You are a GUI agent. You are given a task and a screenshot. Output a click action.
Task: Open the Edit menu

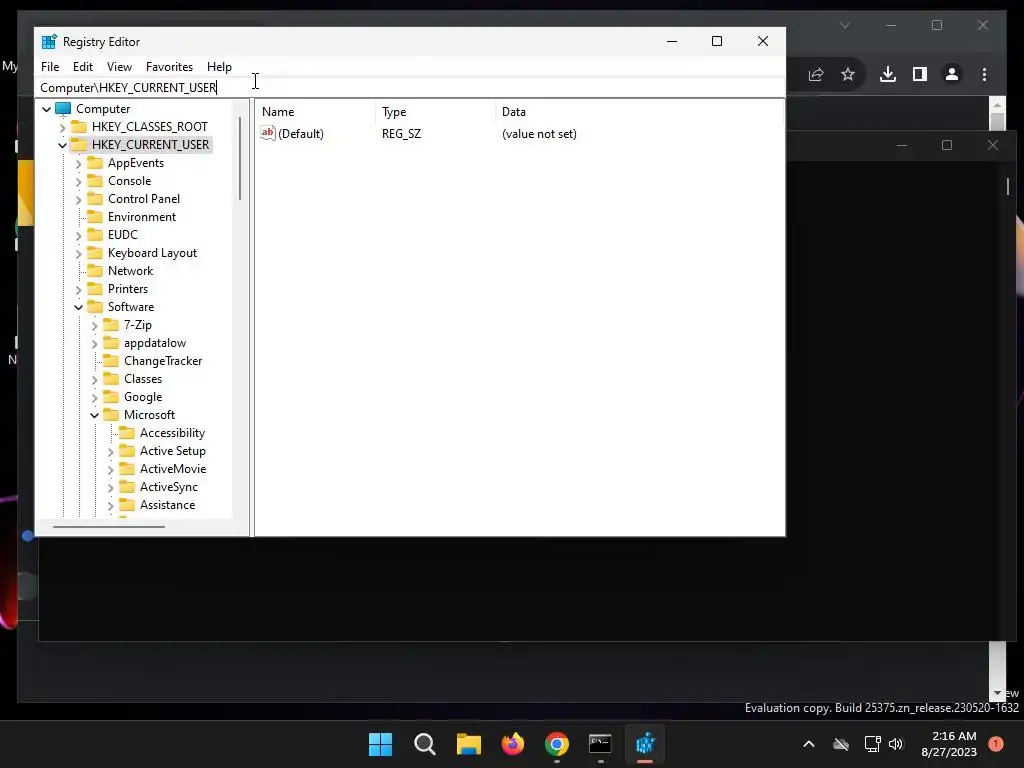(x=82, y=67)
